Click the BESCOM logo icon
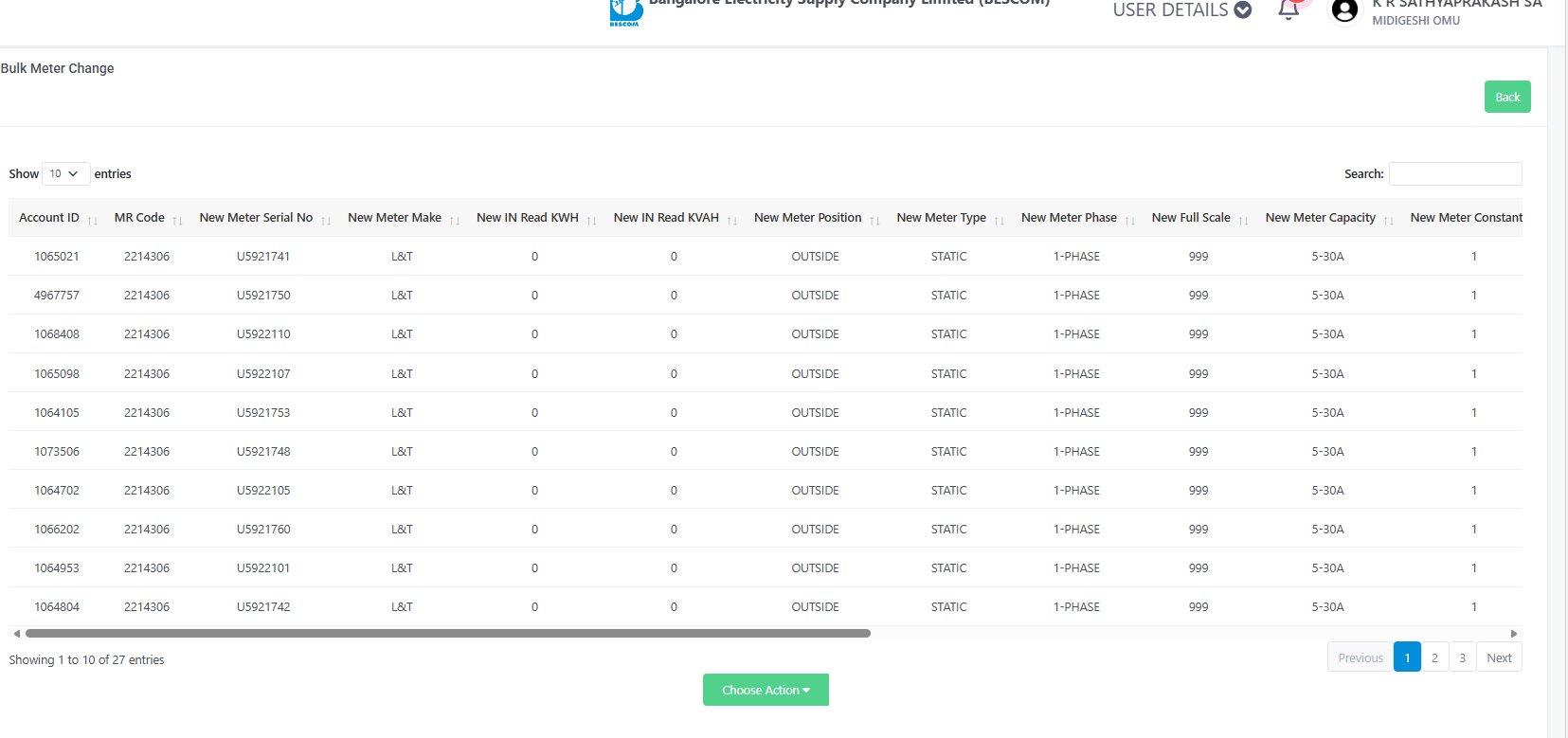This screenshot has height=738, width=1568. point(625,12)
